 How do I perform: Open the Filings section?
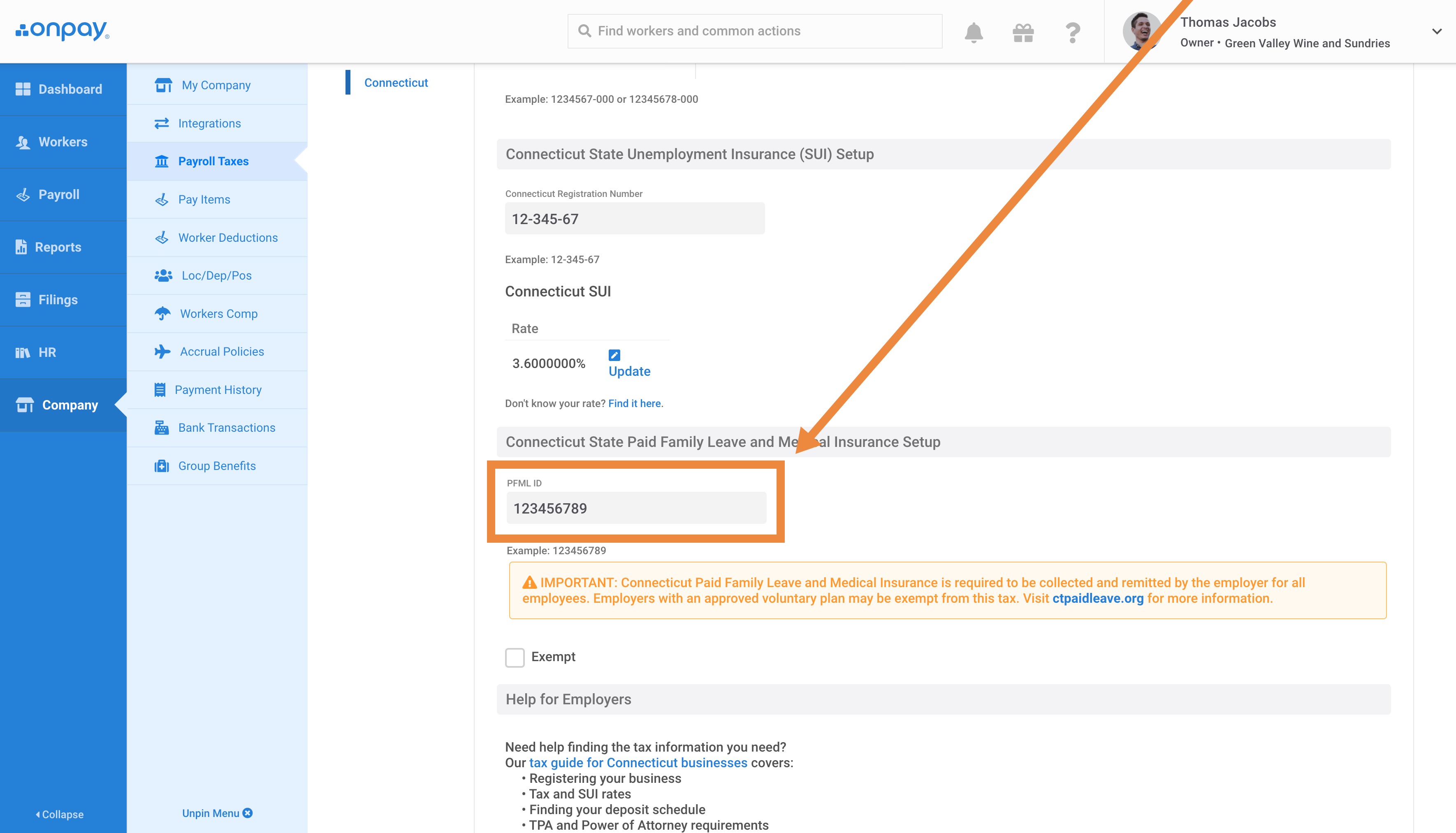tap(63, 300)
